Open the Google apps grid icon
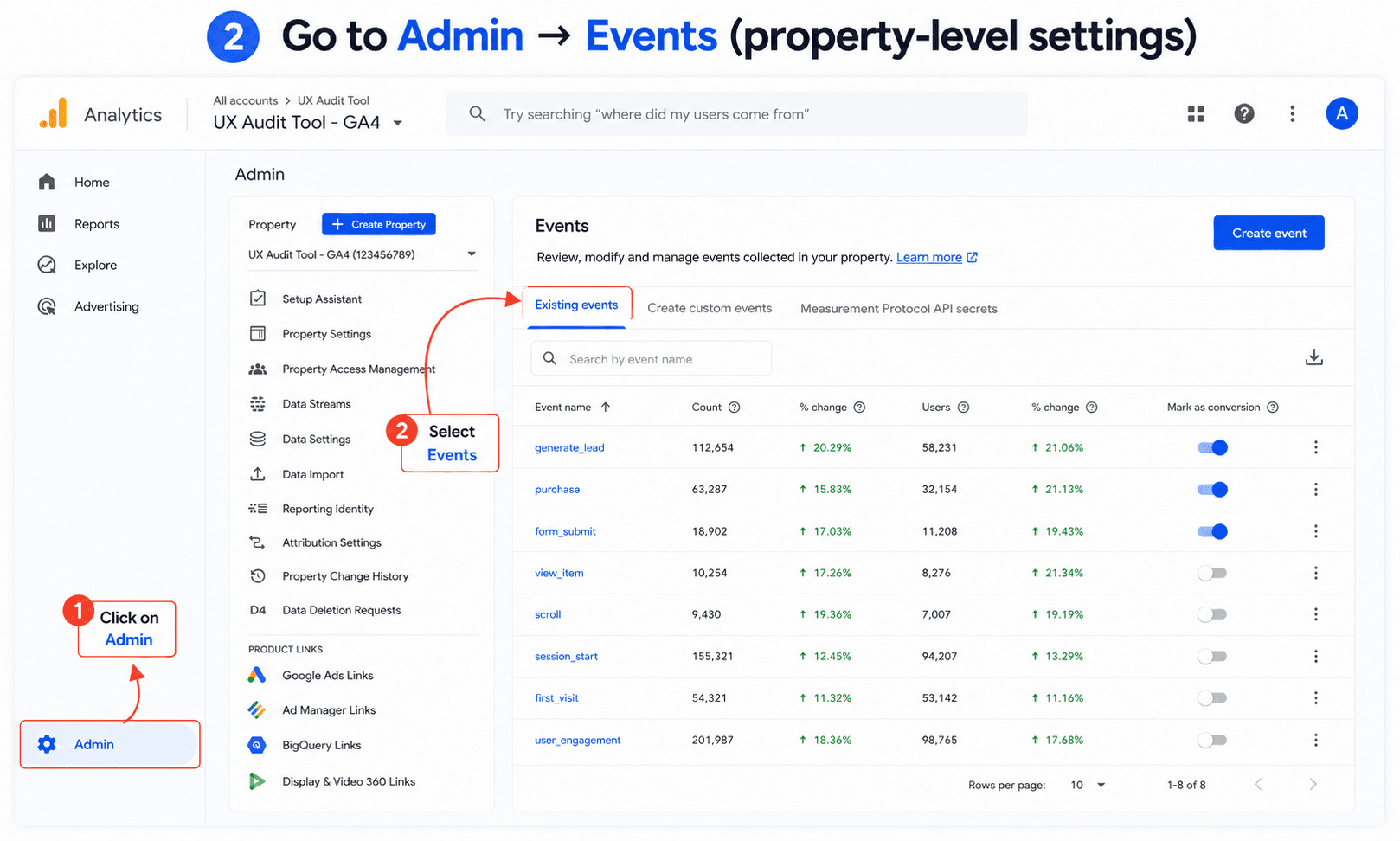 click(1196, 114)
